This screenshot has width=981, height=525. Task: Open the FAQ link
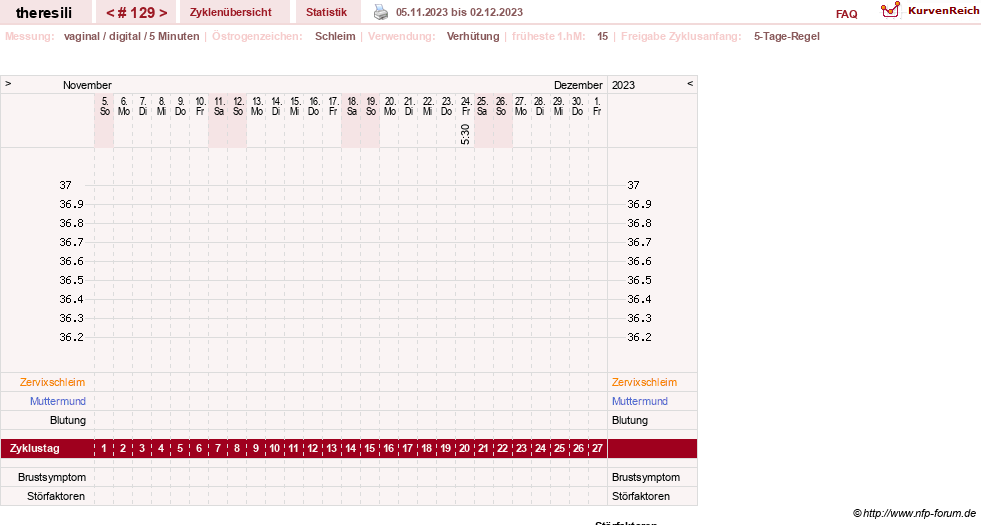(846, 14)
